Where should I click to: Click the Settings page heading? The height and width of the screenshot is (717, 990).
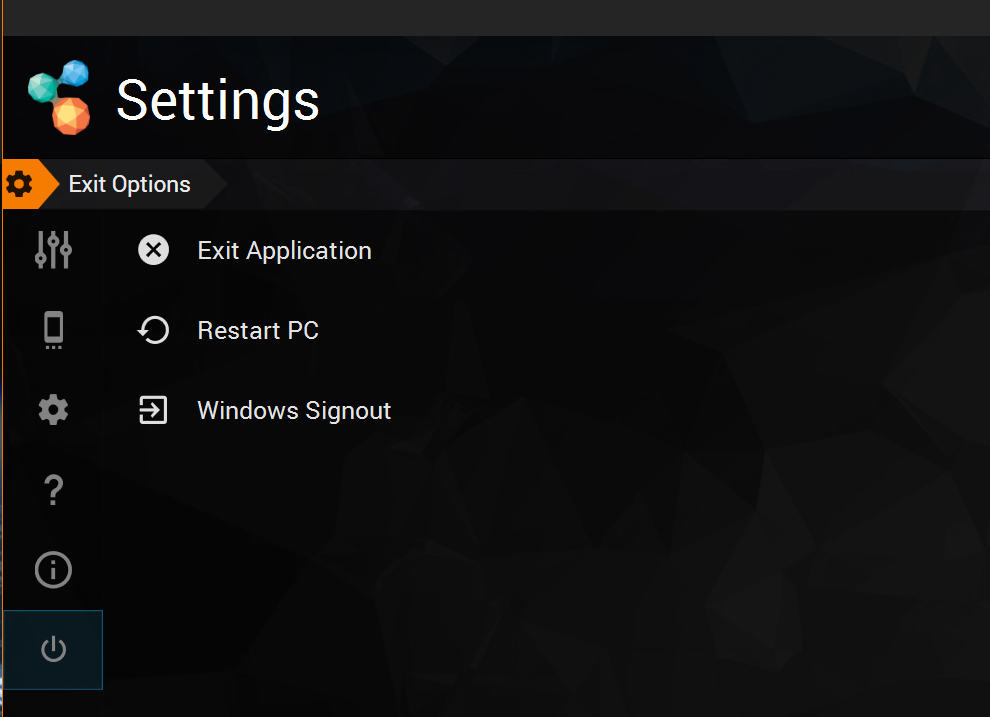coord(218,100)
